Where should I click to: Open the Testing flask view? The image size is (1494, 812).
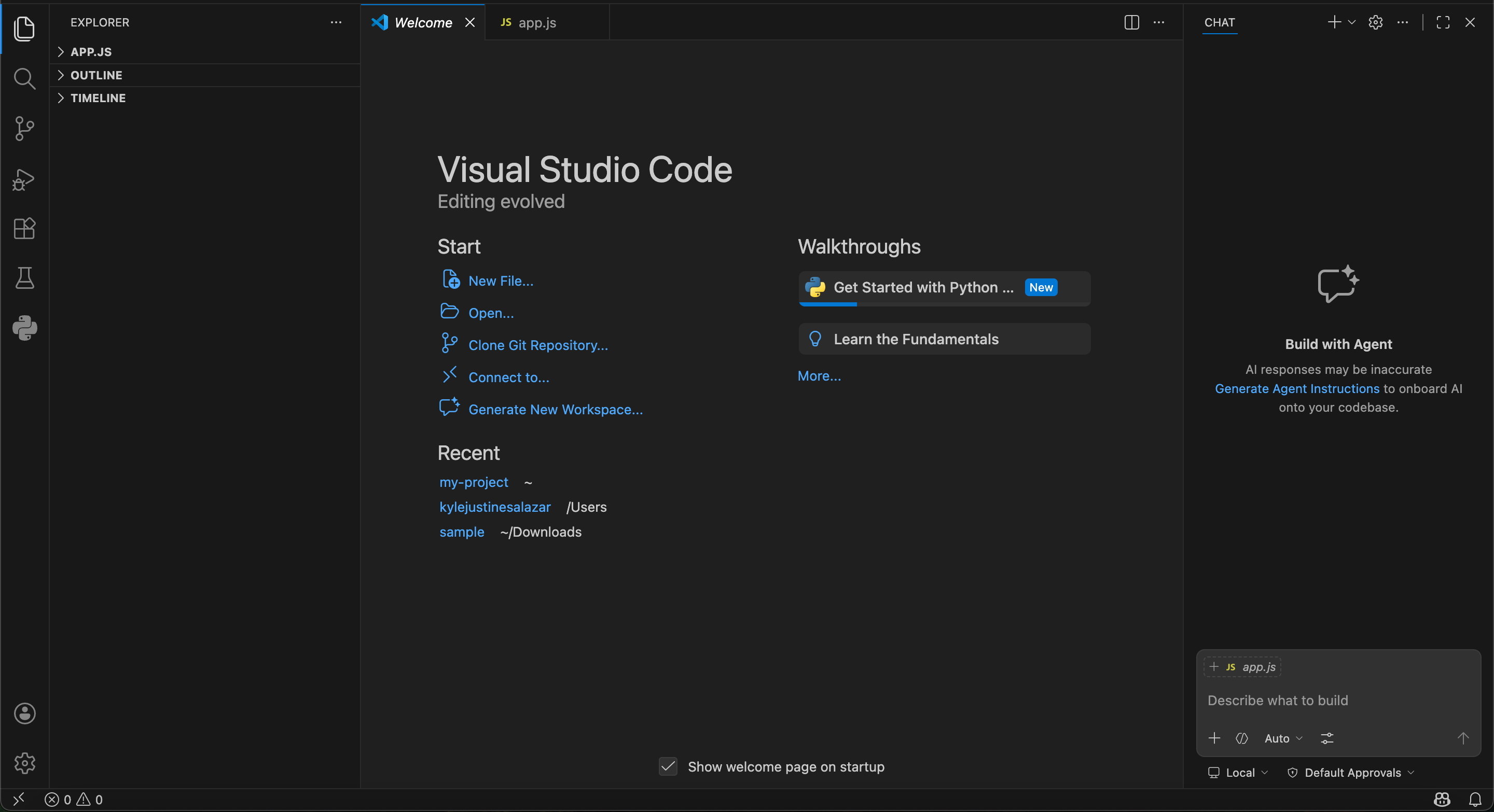tap(24, 278)
